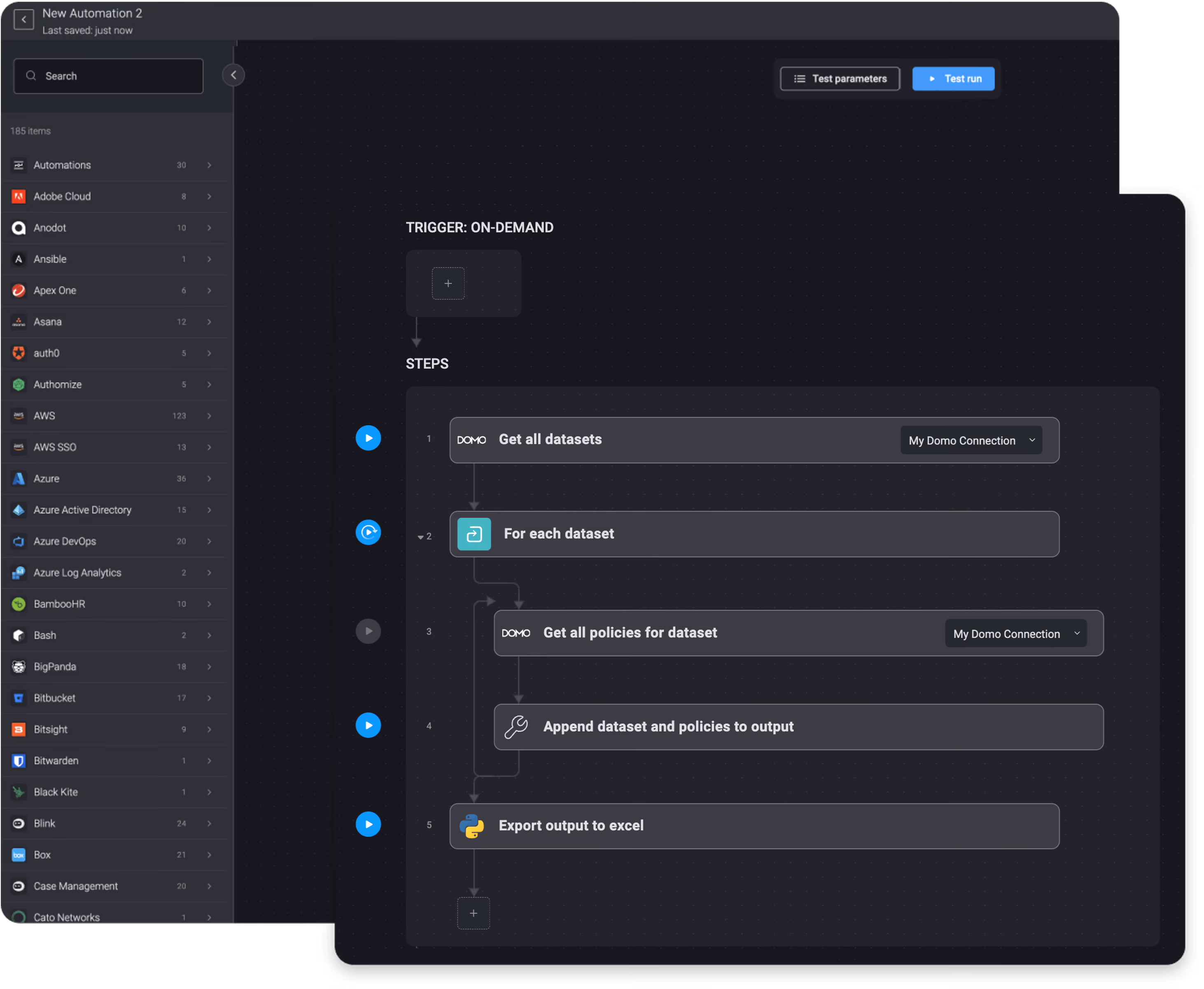
Task: Click the Bitbucket icon
Action: click(19, 698)
